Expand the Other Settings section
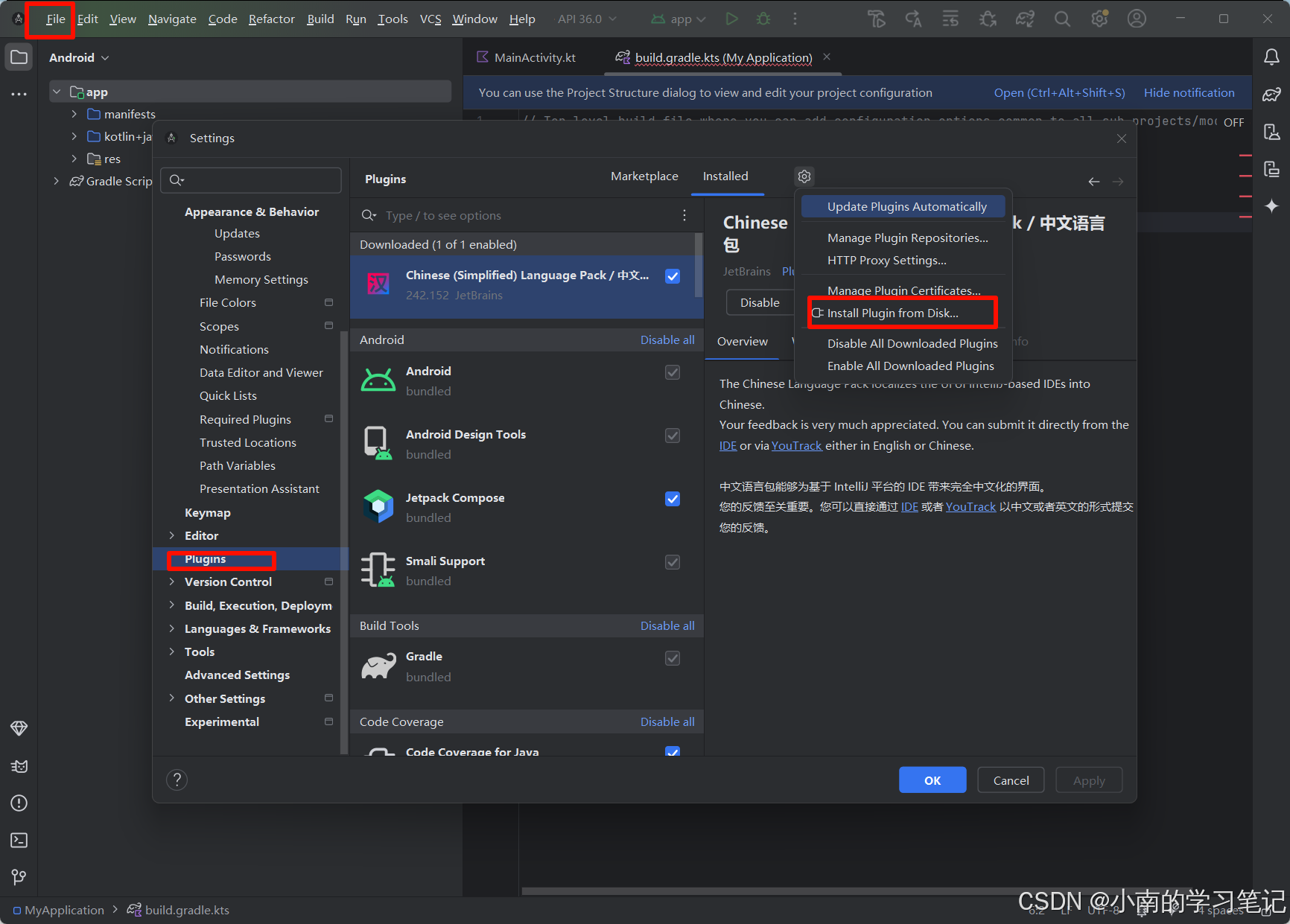 tap(172, 698)
